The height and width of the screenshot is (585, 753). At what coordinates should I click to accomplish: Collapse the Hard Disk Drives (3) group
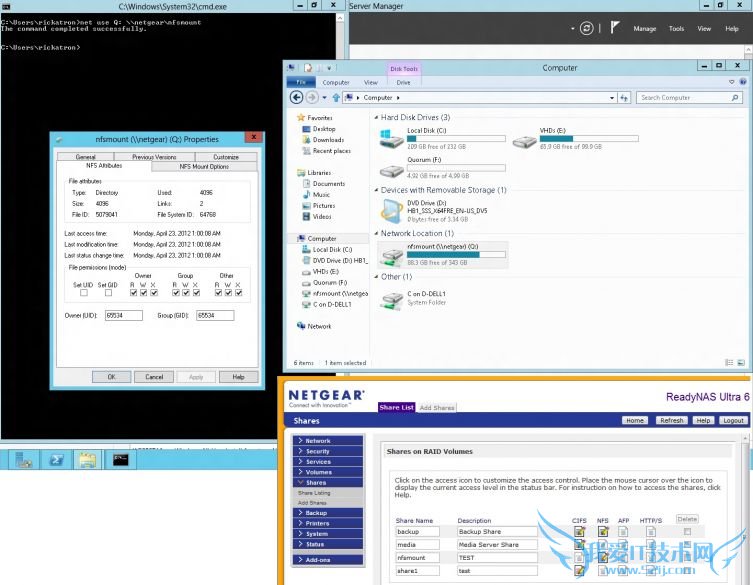point(376,117)
